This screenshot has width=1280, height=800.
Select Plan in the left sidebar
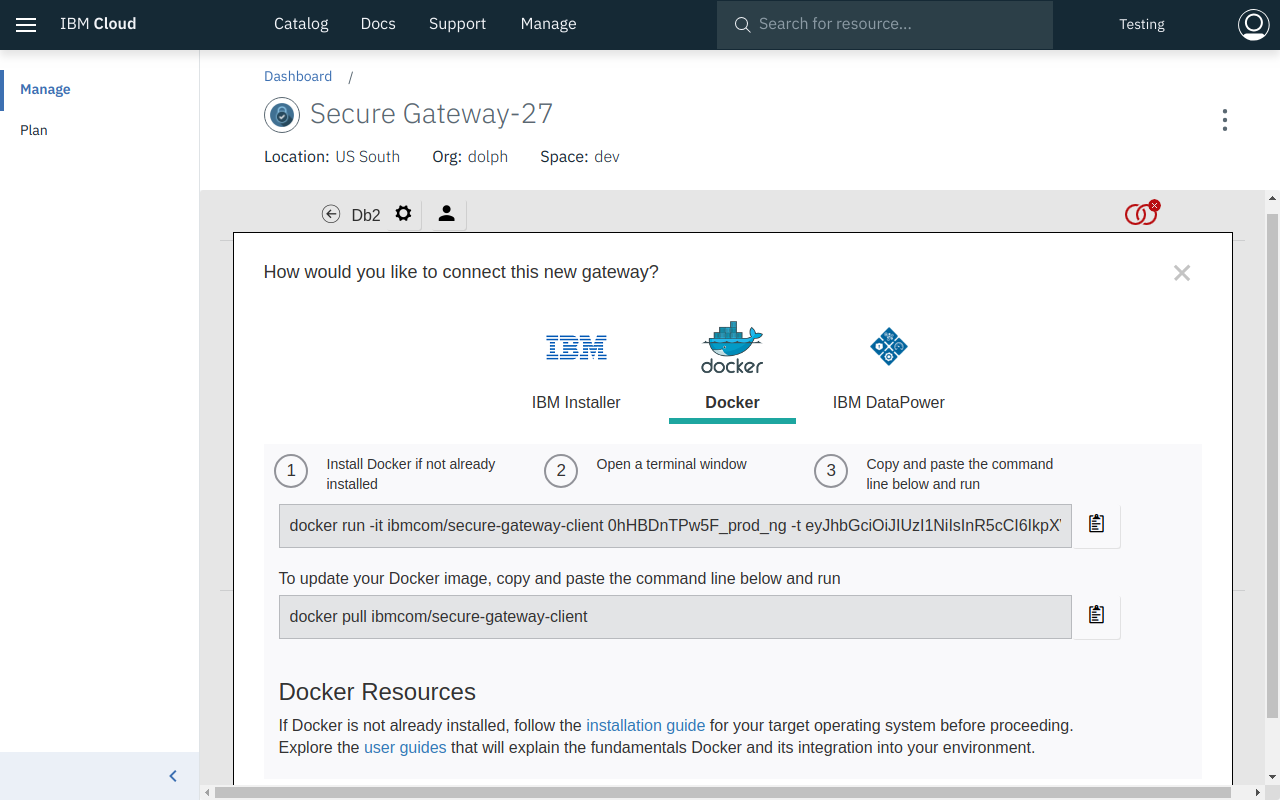point(34,130)
